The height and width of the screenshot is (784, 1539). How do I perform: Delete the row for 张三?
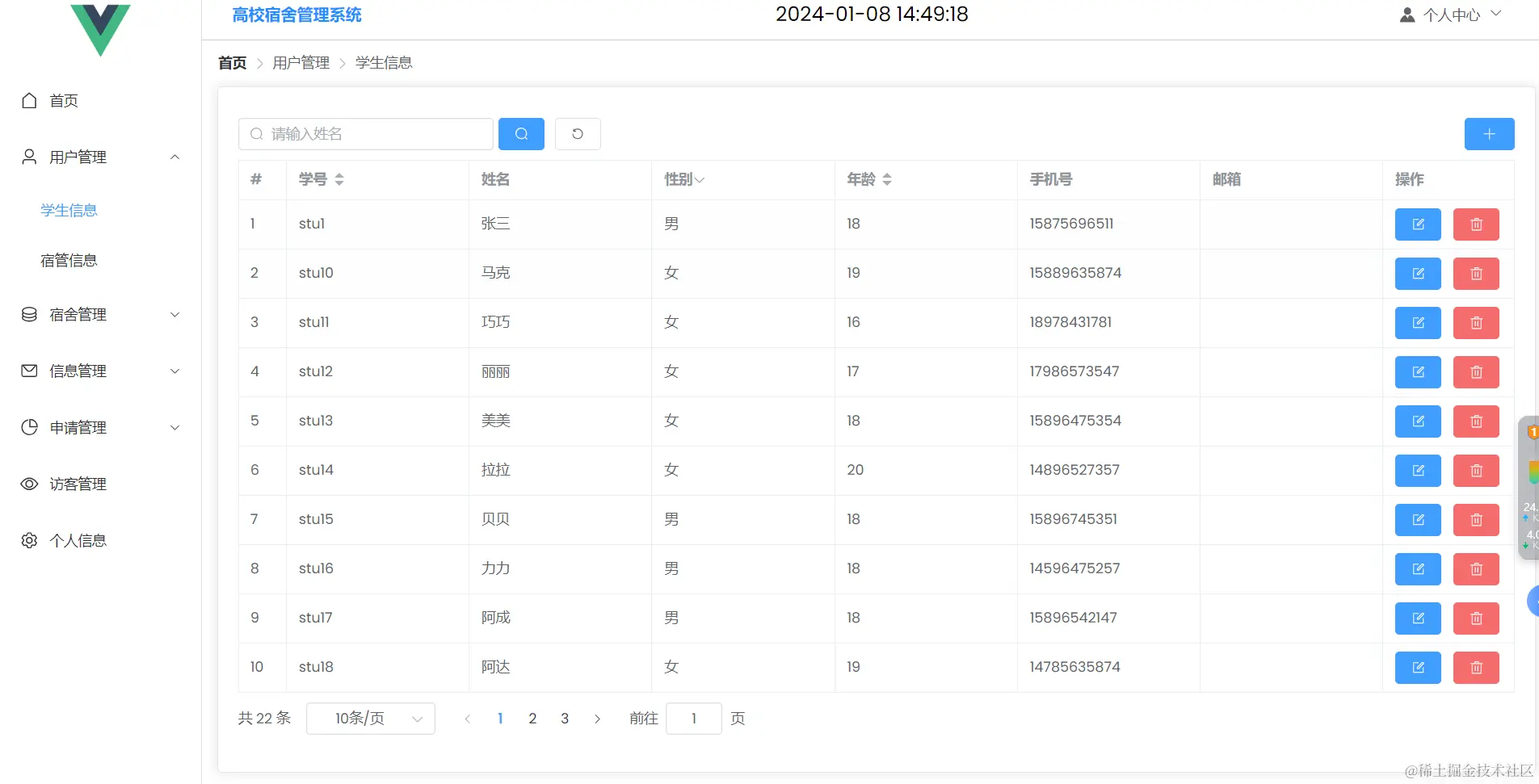pos(1476,224)
